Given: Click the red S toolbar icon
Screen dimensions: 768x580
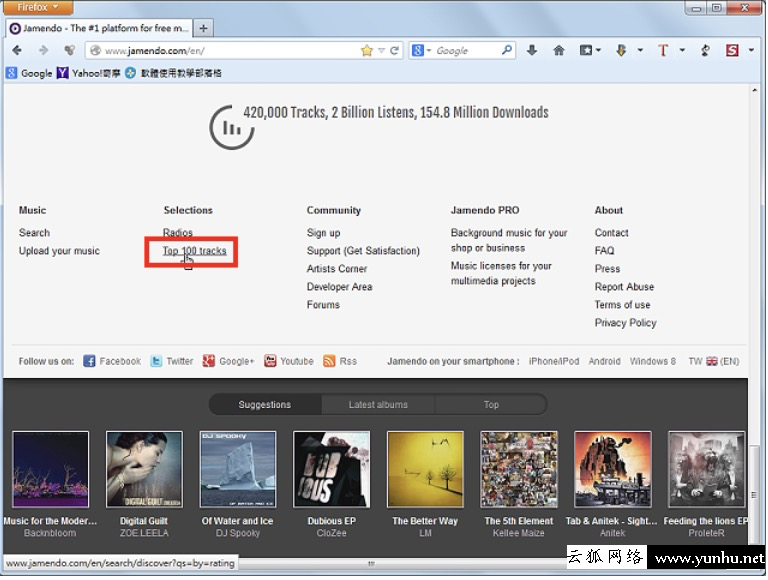Looking at the screenshot, I should tap(732, 50).
